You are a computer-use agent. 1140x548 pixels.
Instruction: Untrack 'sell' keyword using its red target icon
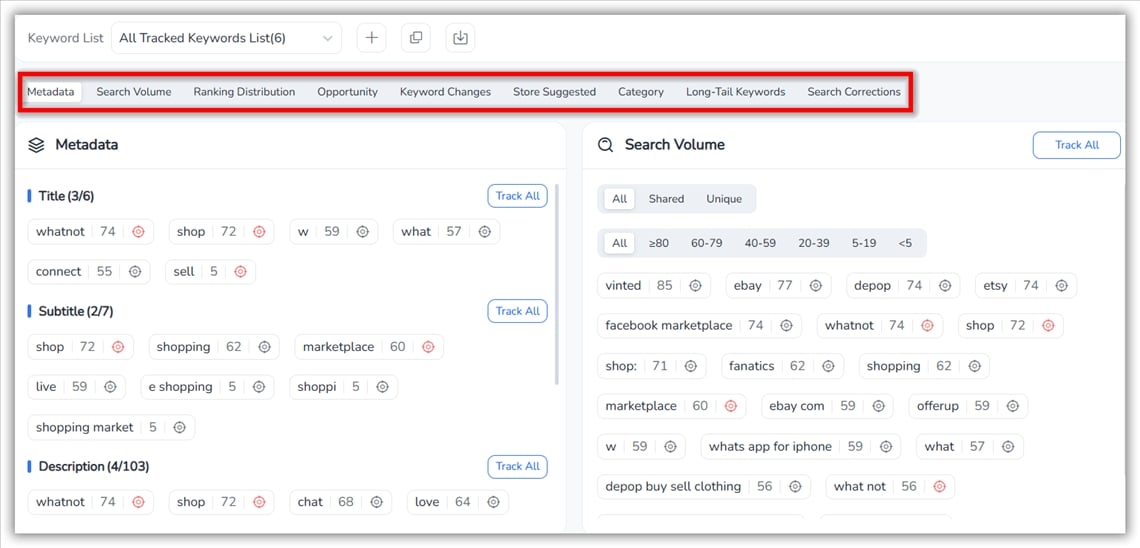click(240, 272)
